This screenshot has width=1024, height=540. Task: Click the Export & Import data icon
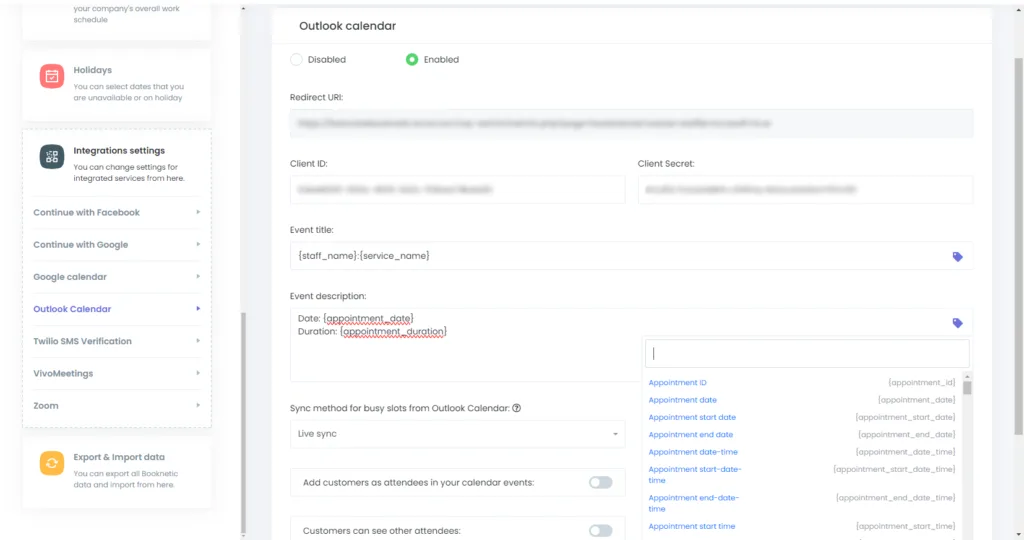coord(52,463)
